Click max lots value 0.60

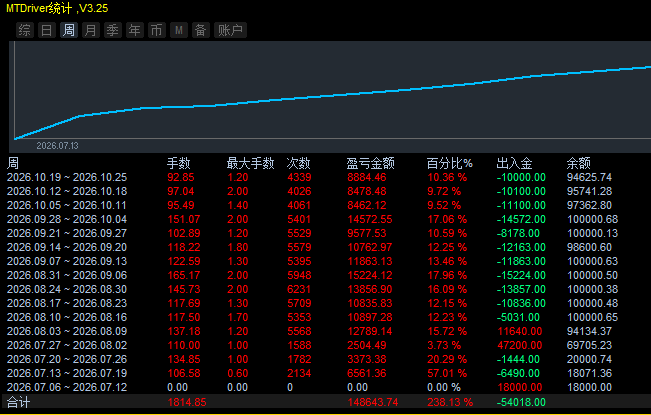[x=237, y=374]
